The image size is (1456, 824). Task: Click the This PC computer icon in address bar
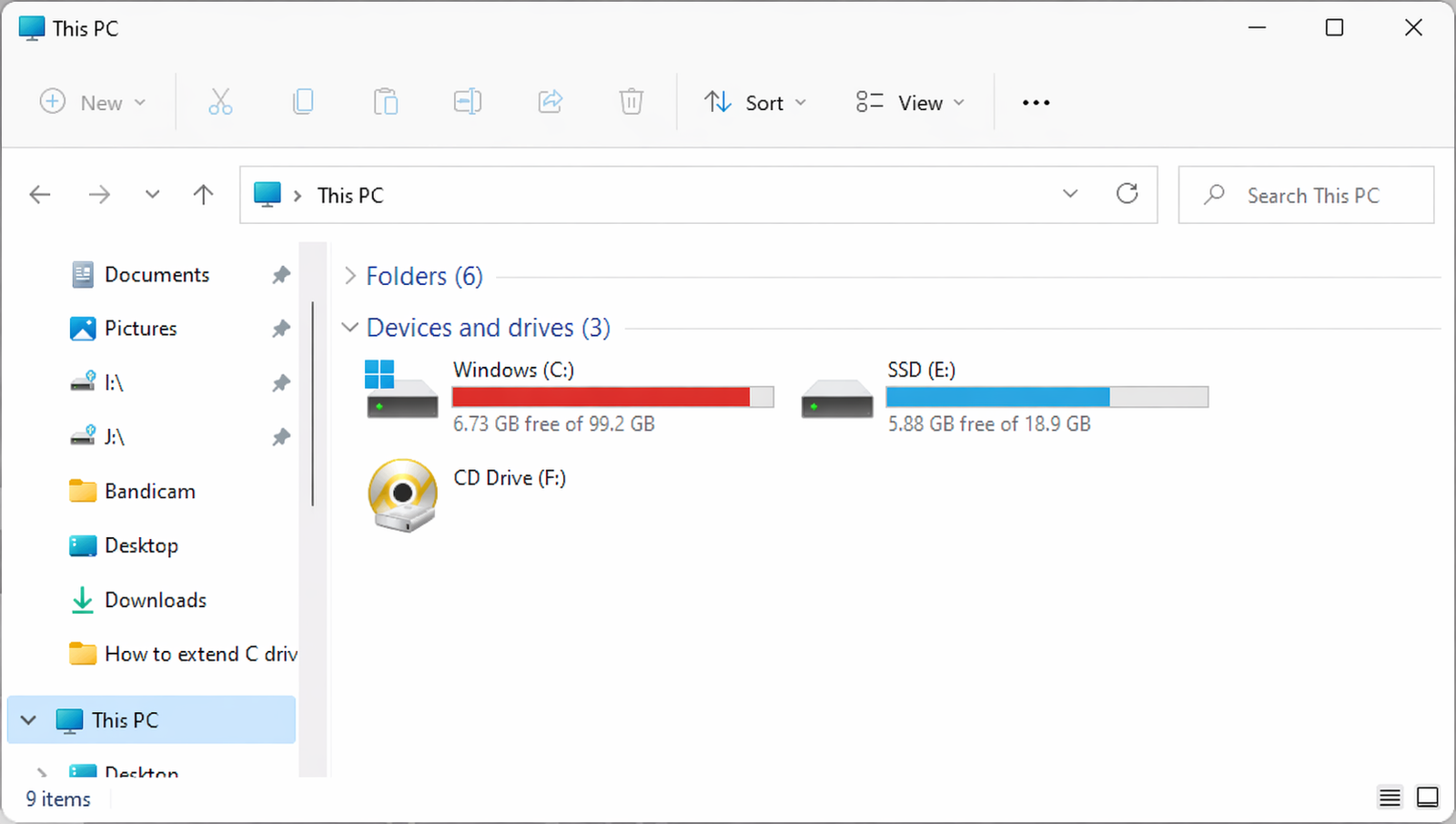268,194
